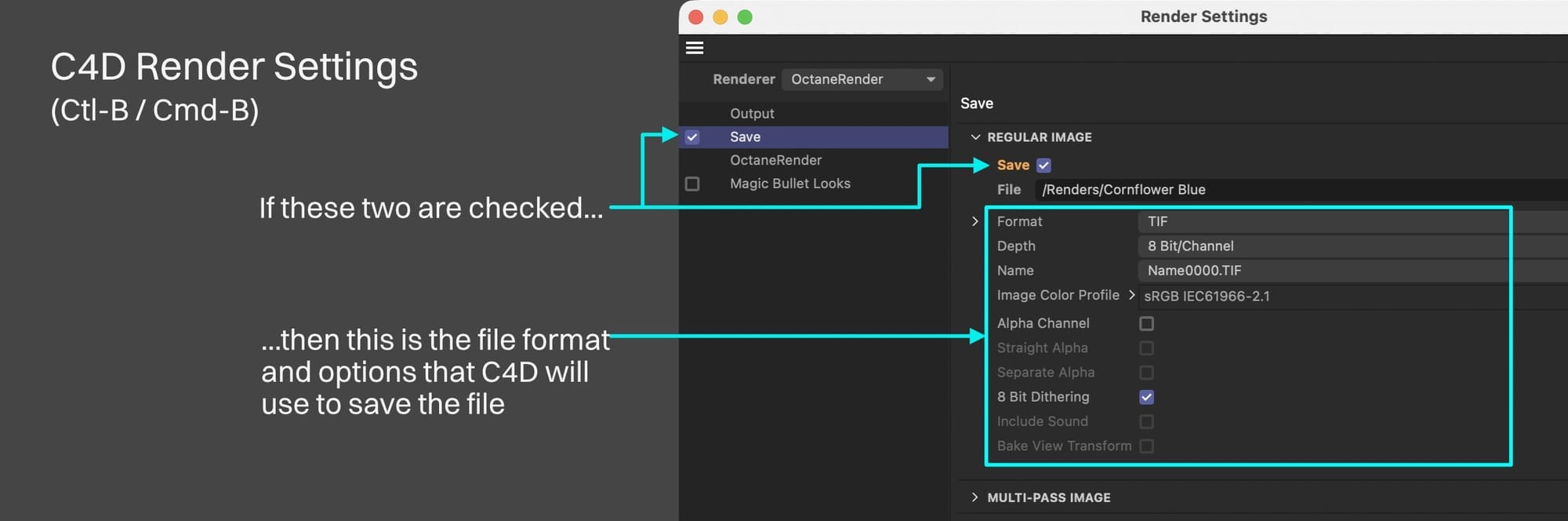The height and width of the screenshot is (521, 1568).
Task: Click the Alpha Channel label
Action: point(1043,323)
